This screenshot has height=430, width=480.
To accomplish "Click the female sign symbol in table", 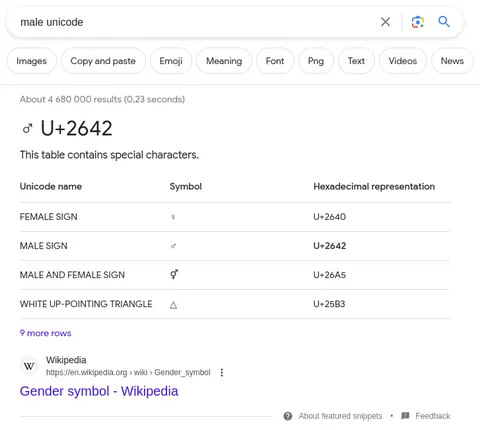I will click(173, 217).
